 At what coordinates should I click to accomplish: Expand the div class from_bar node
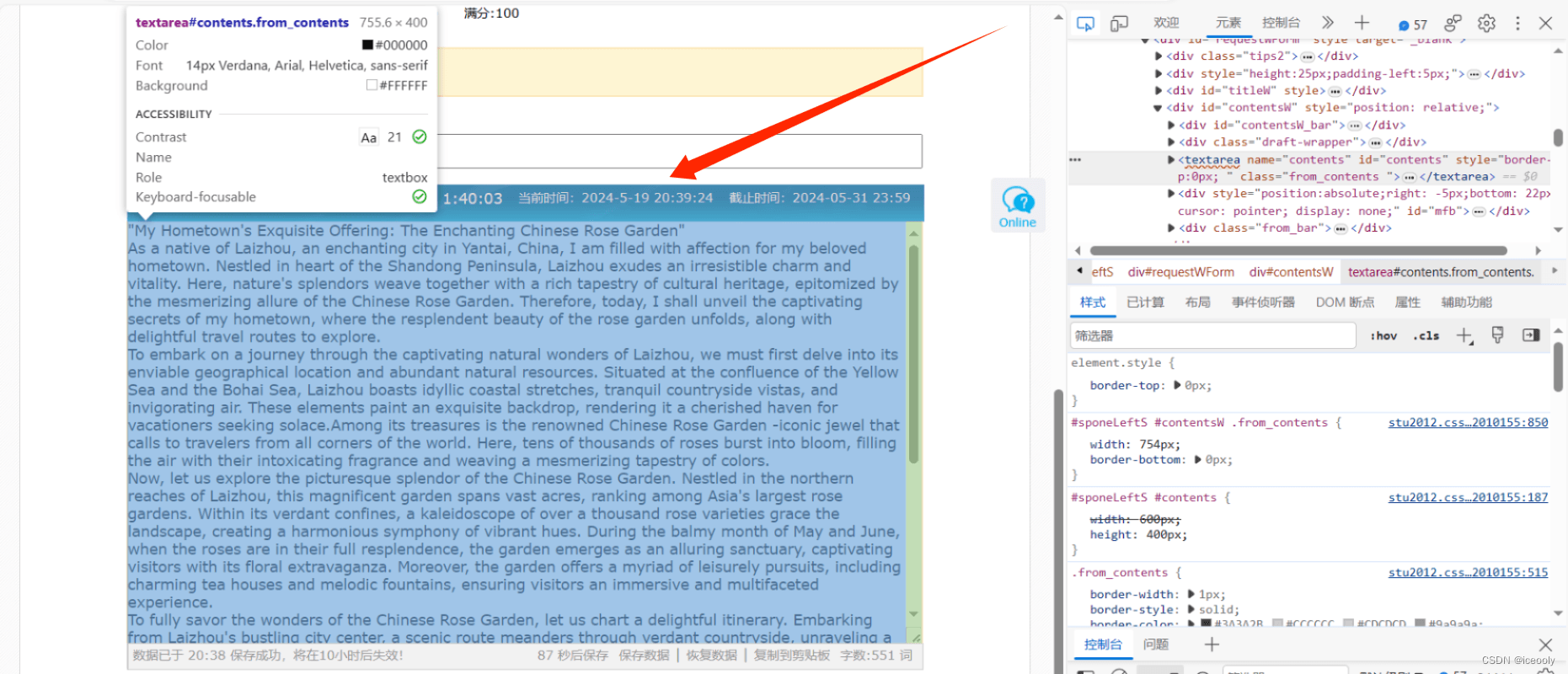coord(1171,228)
